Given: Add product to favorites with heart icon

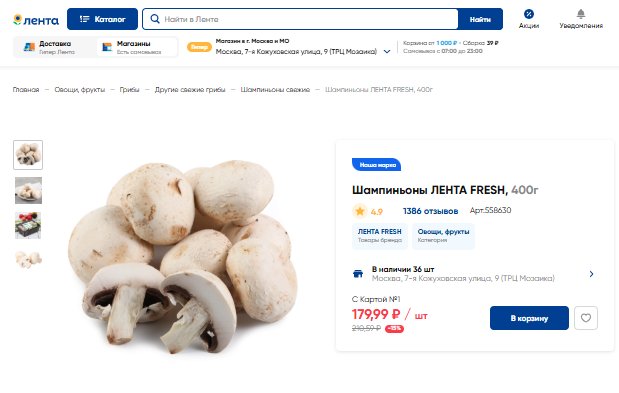Looking at the screenshot, I should pos(586,318).
